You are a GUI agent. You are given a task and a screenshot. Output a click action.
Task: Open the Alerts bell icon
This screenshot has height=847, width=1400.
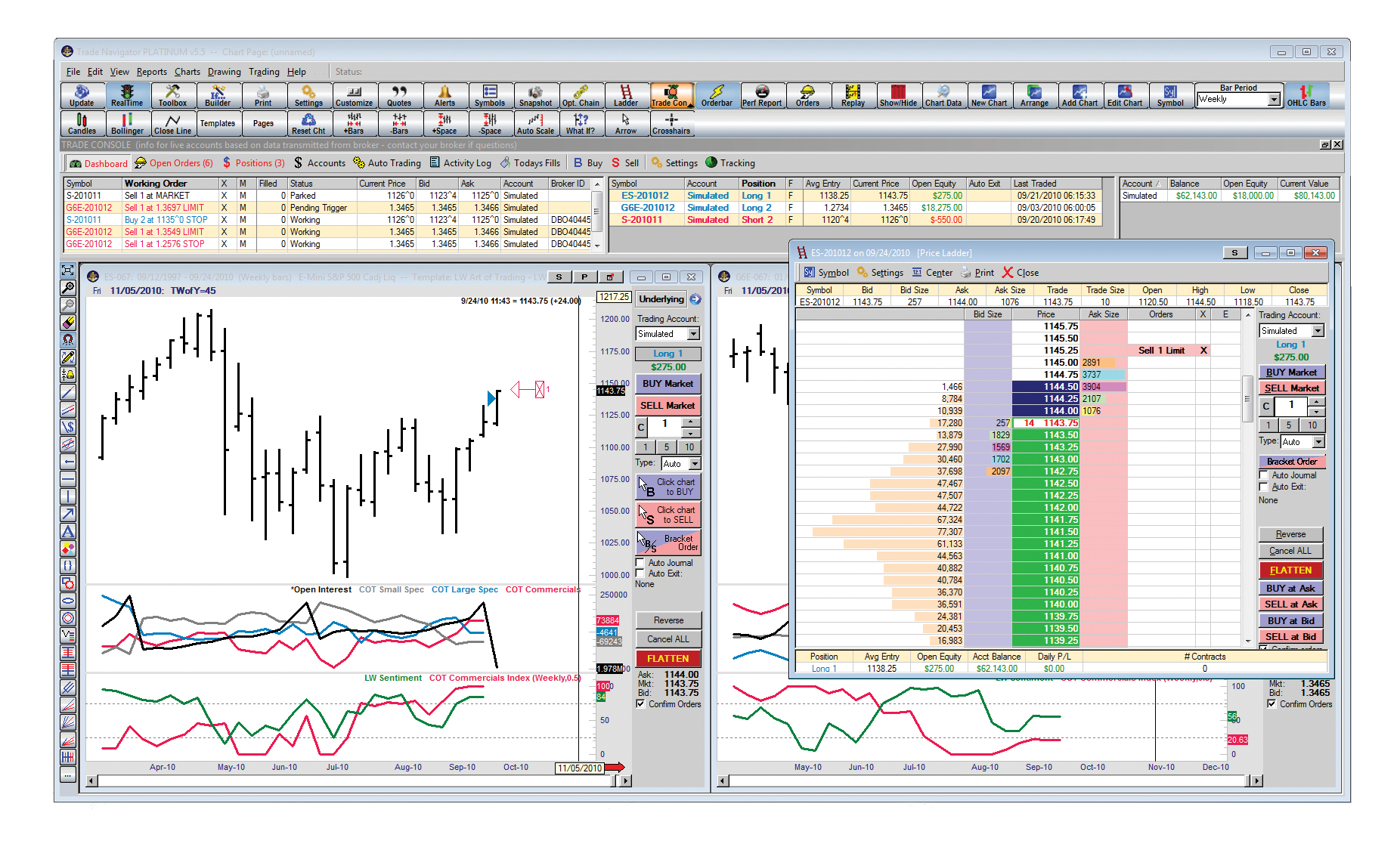(444, 96)
